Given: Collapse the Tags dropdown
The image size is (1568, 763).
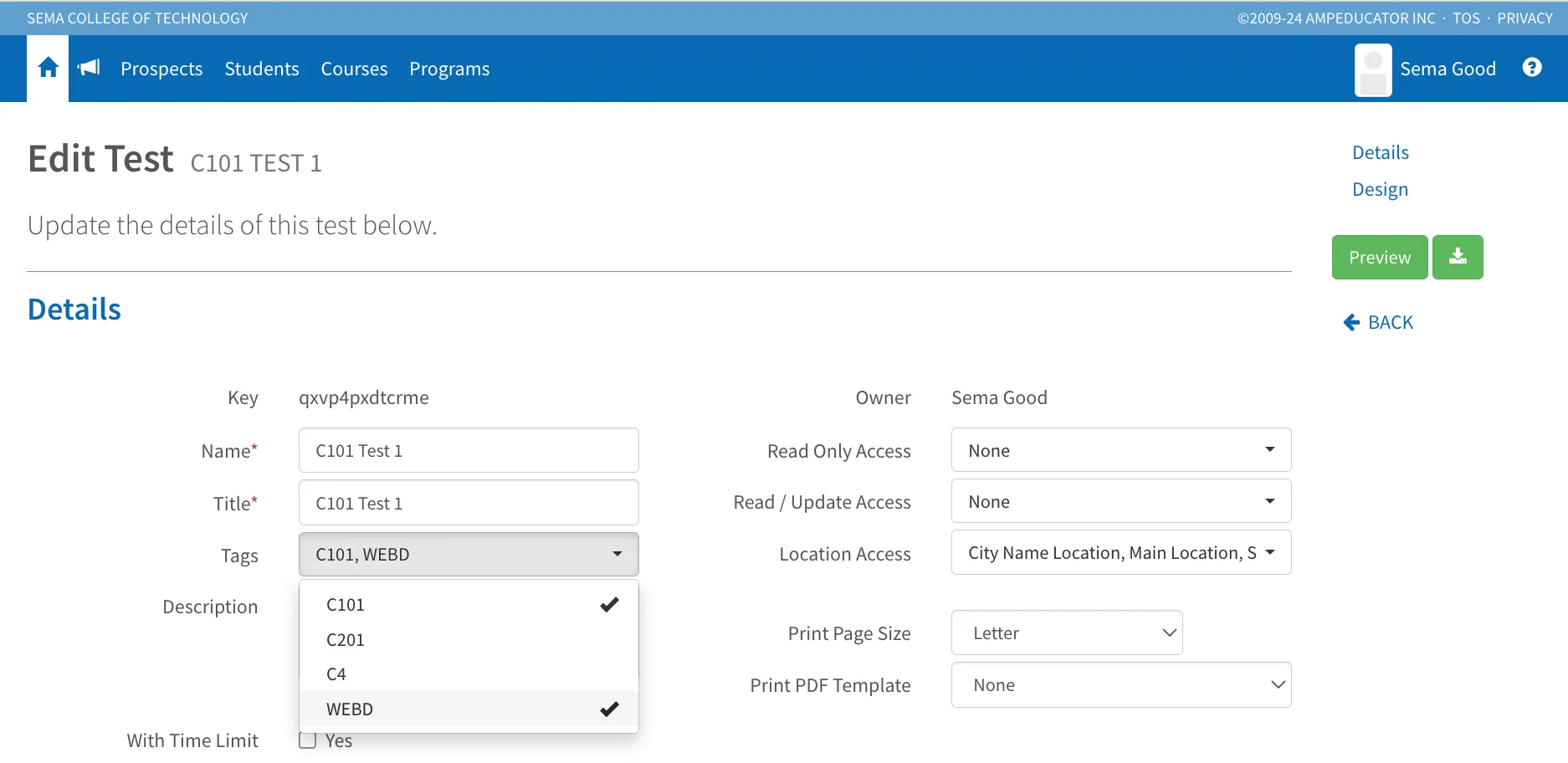Looking at the screenshot, I should coord(469,554).
